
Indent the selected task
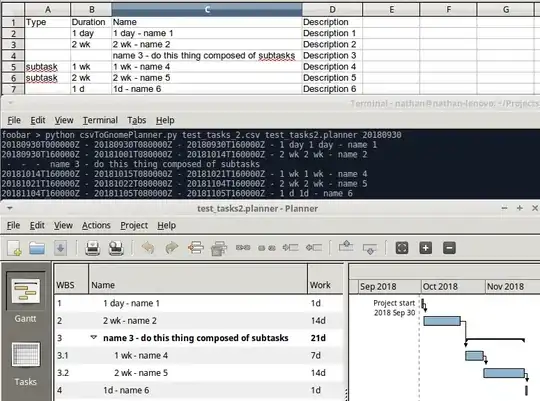click(290, 247)
